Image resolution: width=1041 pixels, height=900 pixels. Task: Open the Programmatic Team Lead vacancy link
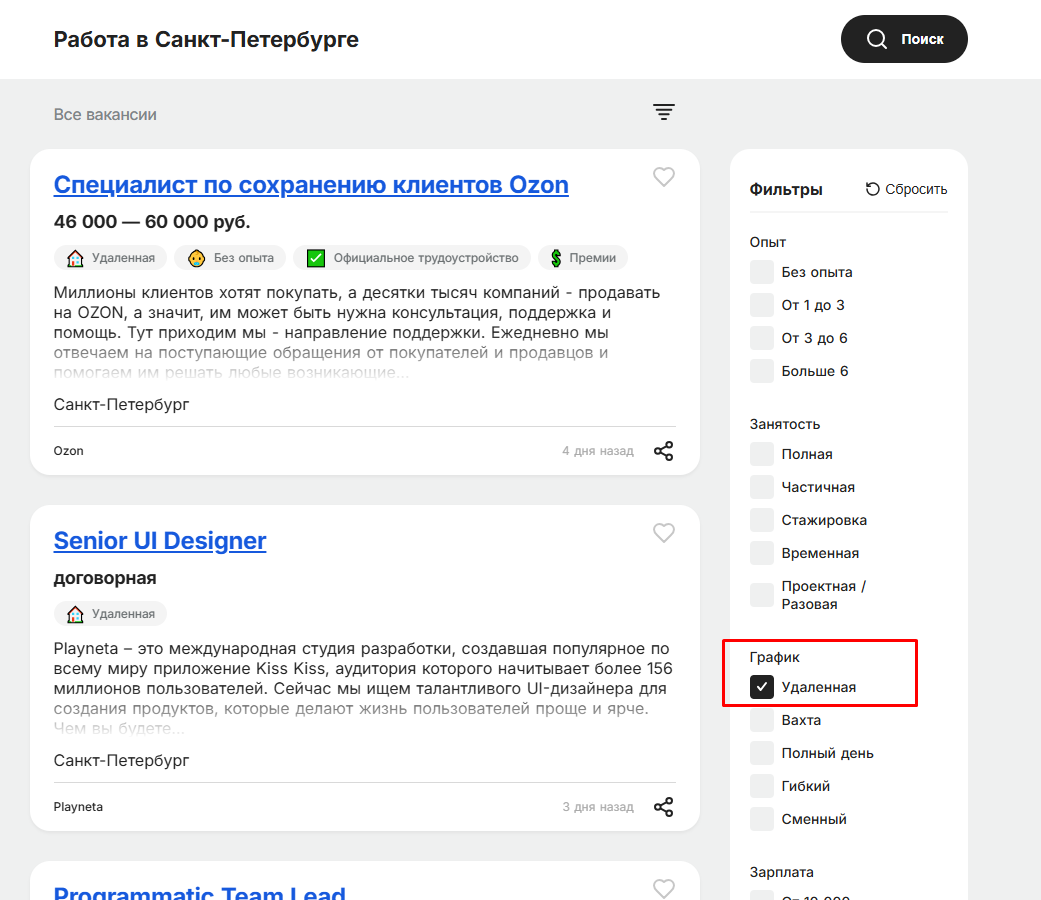(x=199, y=892)
